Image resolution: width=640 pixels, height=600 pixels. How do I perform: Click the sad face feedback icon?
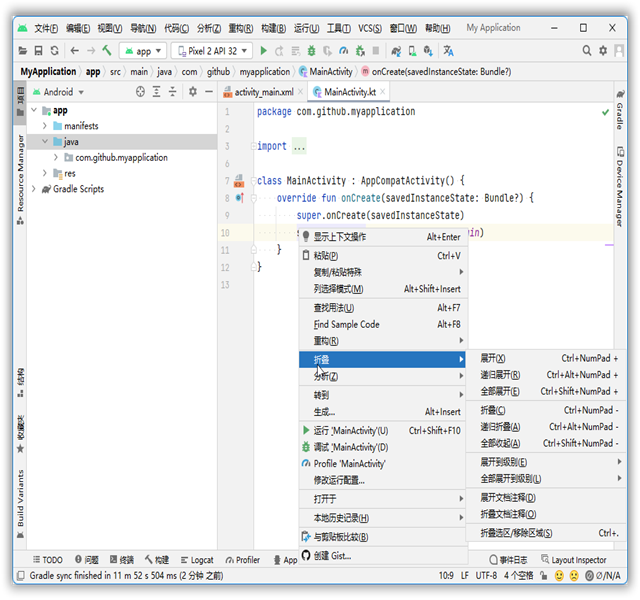(x=574, y=576)
